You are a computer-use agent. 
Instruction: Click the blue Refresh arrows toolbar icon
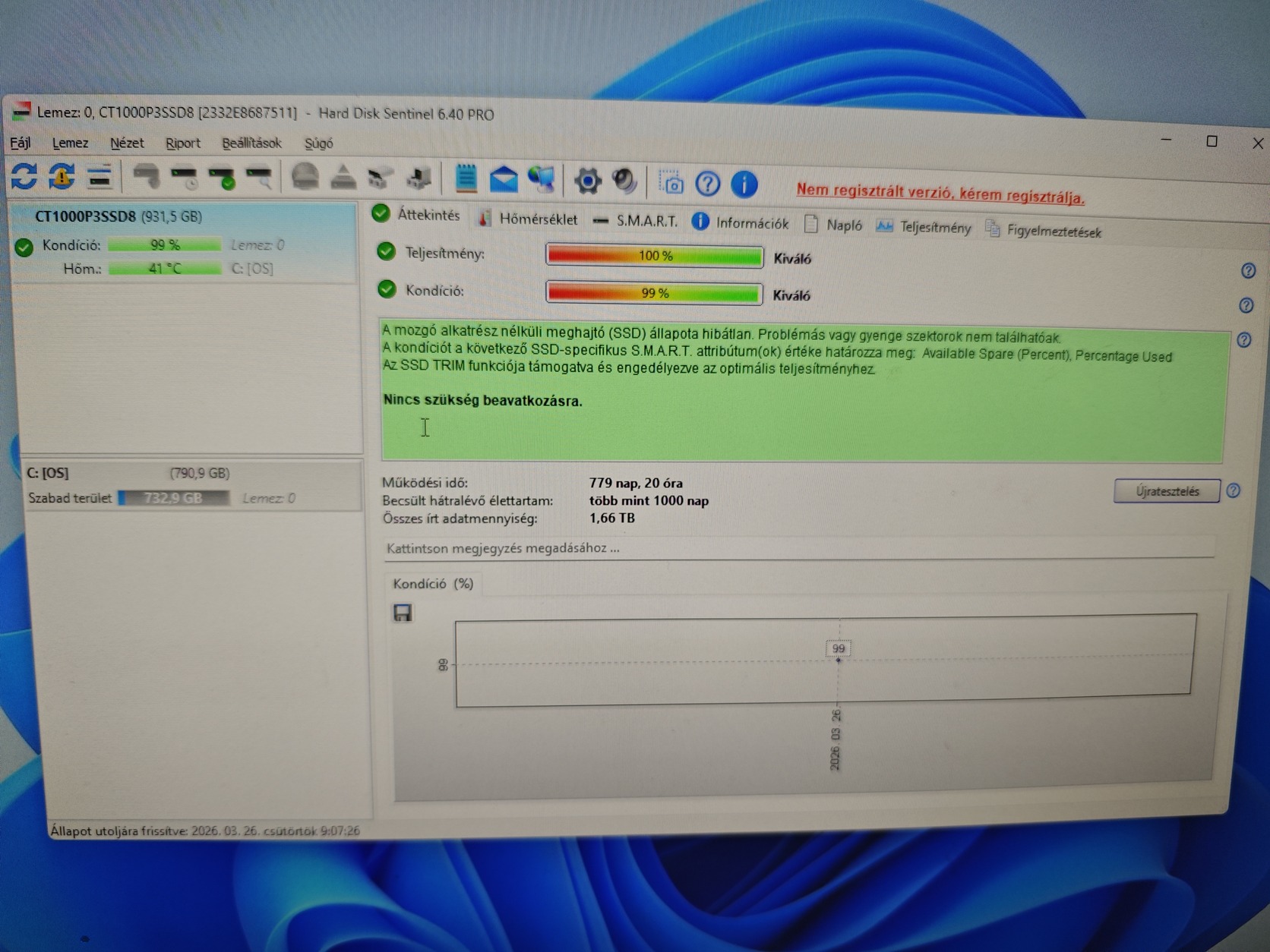pos(24,175)
